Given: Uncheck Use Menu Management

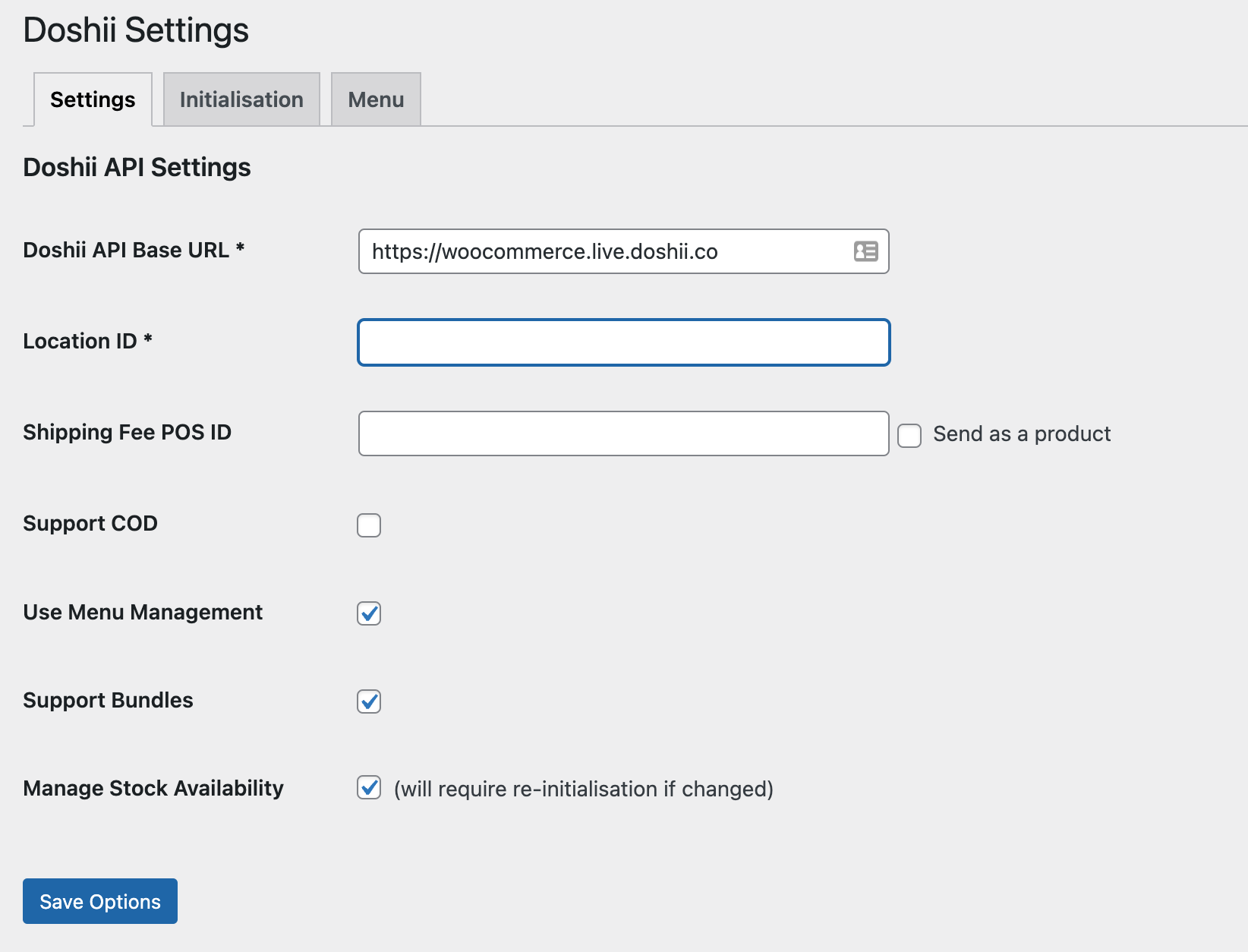Looking at the screenshot, I should pyautogui.click(x=369, y=613).
